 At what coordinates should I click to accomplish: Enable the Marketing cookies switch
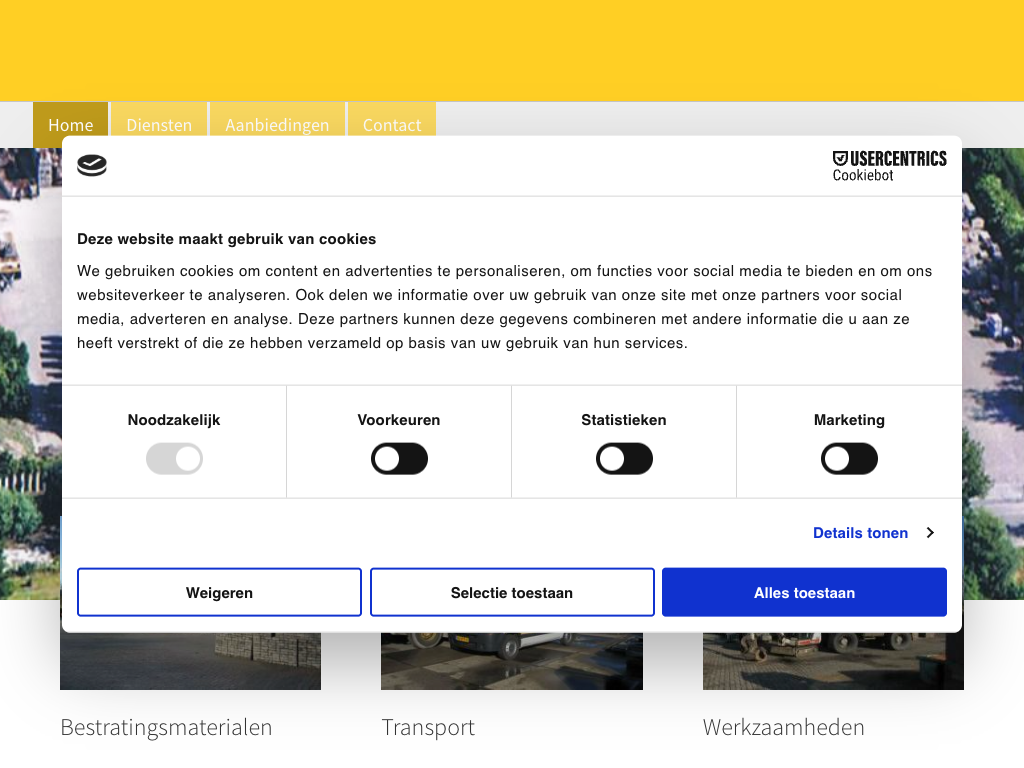849,460
